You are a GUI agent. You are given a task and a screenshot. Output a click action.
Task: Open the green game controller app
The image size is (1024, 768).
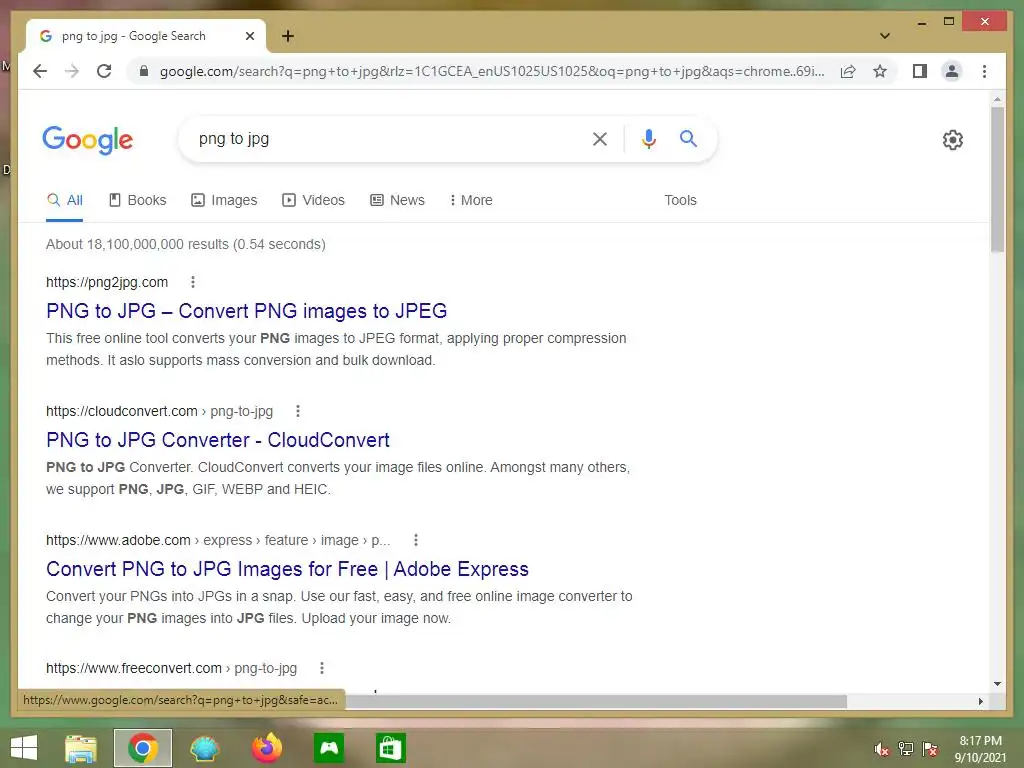328,748
